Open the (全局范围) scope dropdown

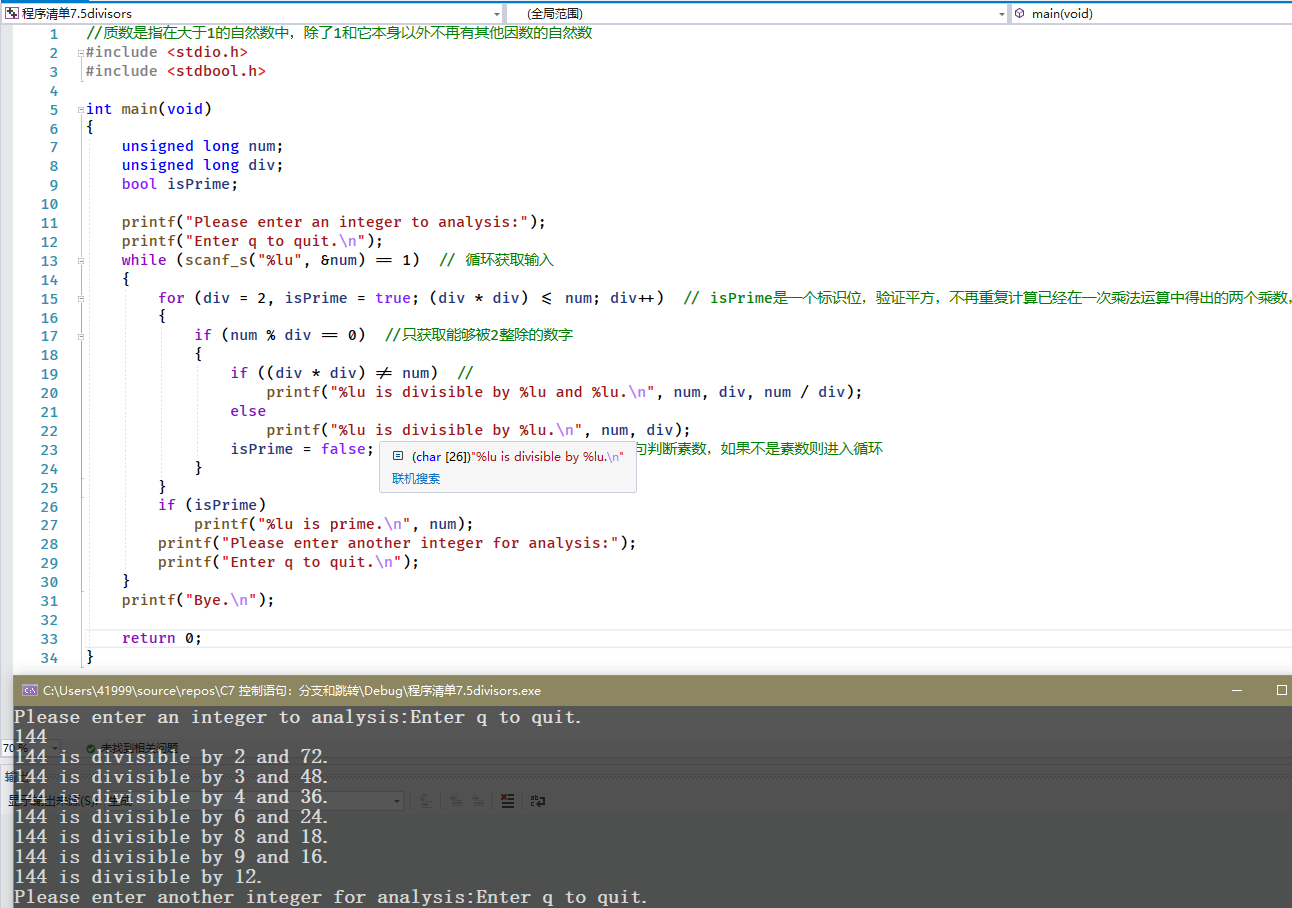click(757, 13)
